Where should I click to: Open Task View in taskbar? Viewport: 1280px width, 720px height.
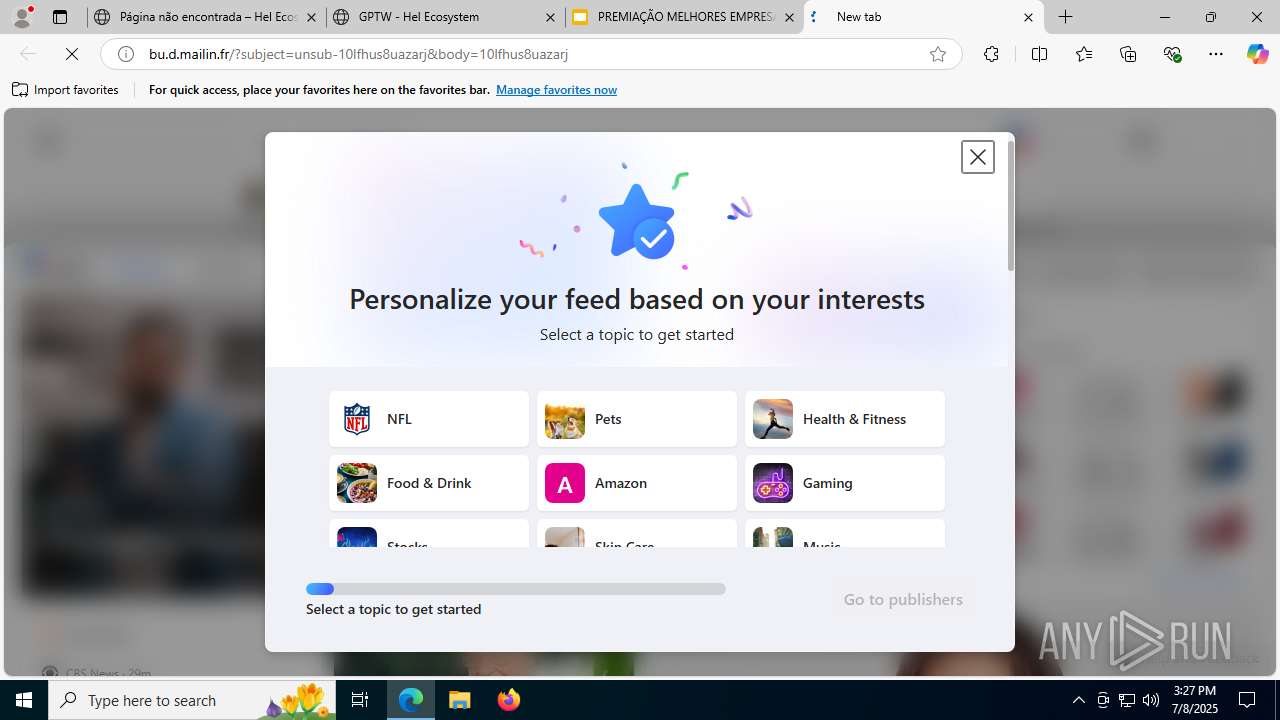(360, 700)
